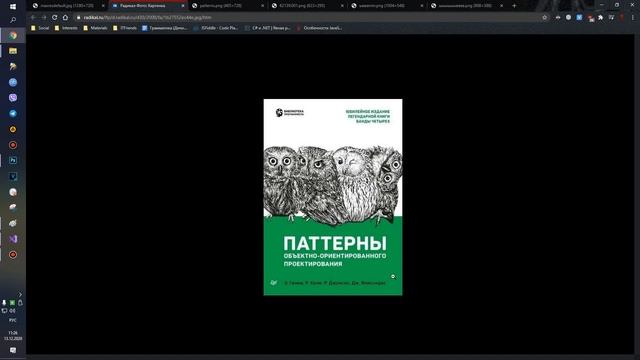Click the address bar URL

click(x=148, y=18)
